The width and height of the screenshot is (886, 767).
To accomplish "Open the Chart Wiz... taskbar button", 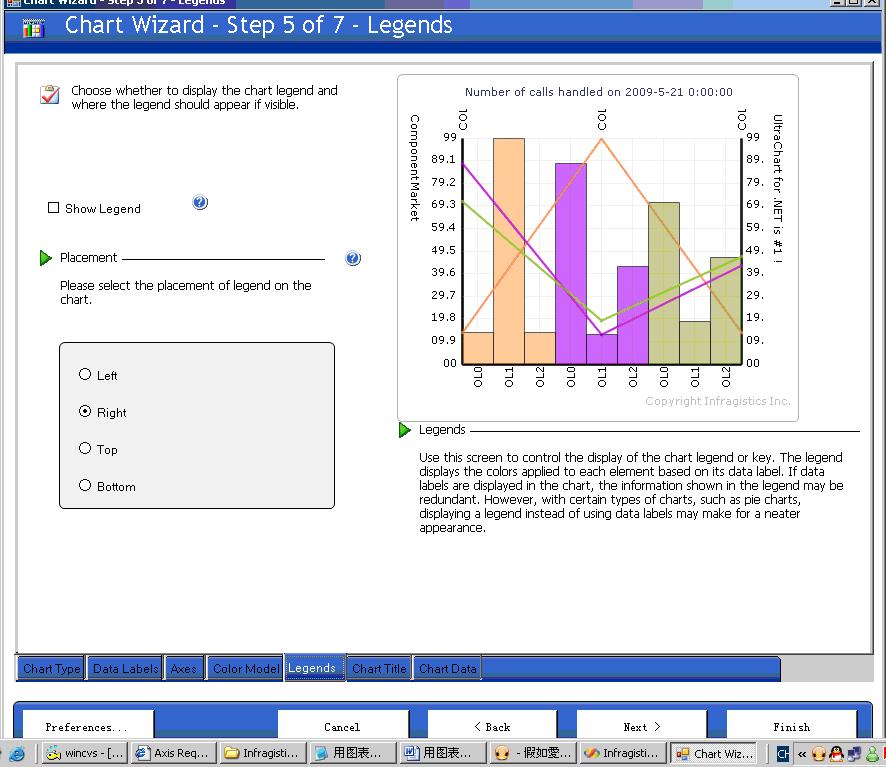I will point(715,753).
